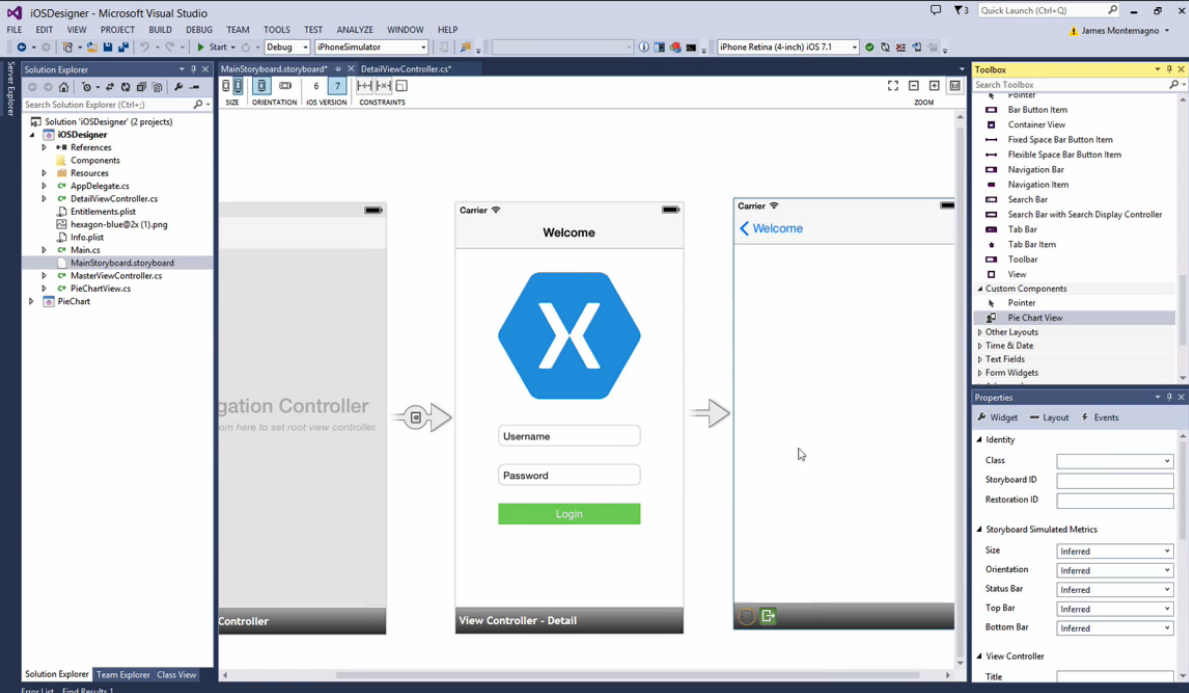Click the designer horizontal scrollbar
Image resolution: width=1189 pixels, height=693 pixels.
[x=628, y=675]
